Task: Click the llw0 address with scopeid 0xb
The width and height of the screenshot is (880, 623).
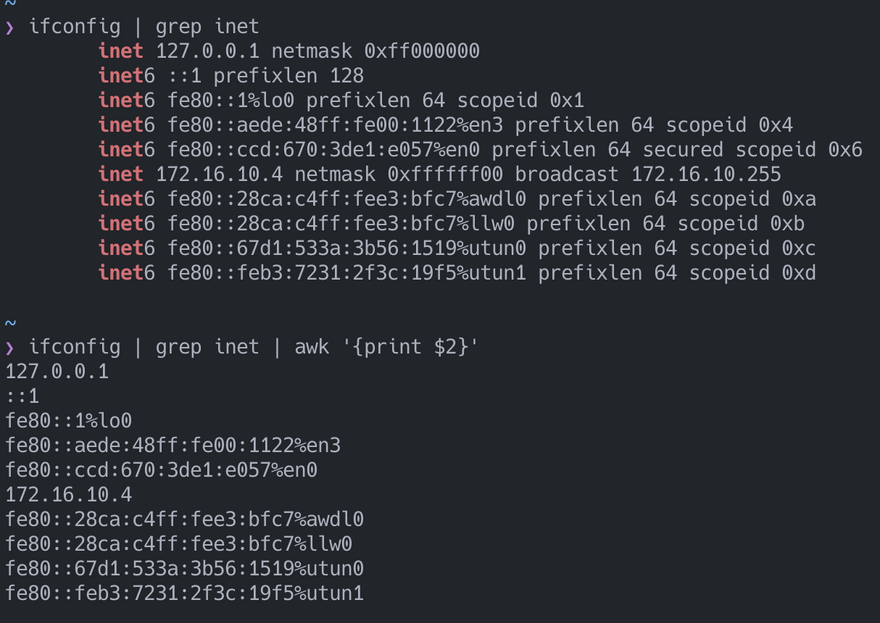Action: pyautogui.click(x=347, y=224)
